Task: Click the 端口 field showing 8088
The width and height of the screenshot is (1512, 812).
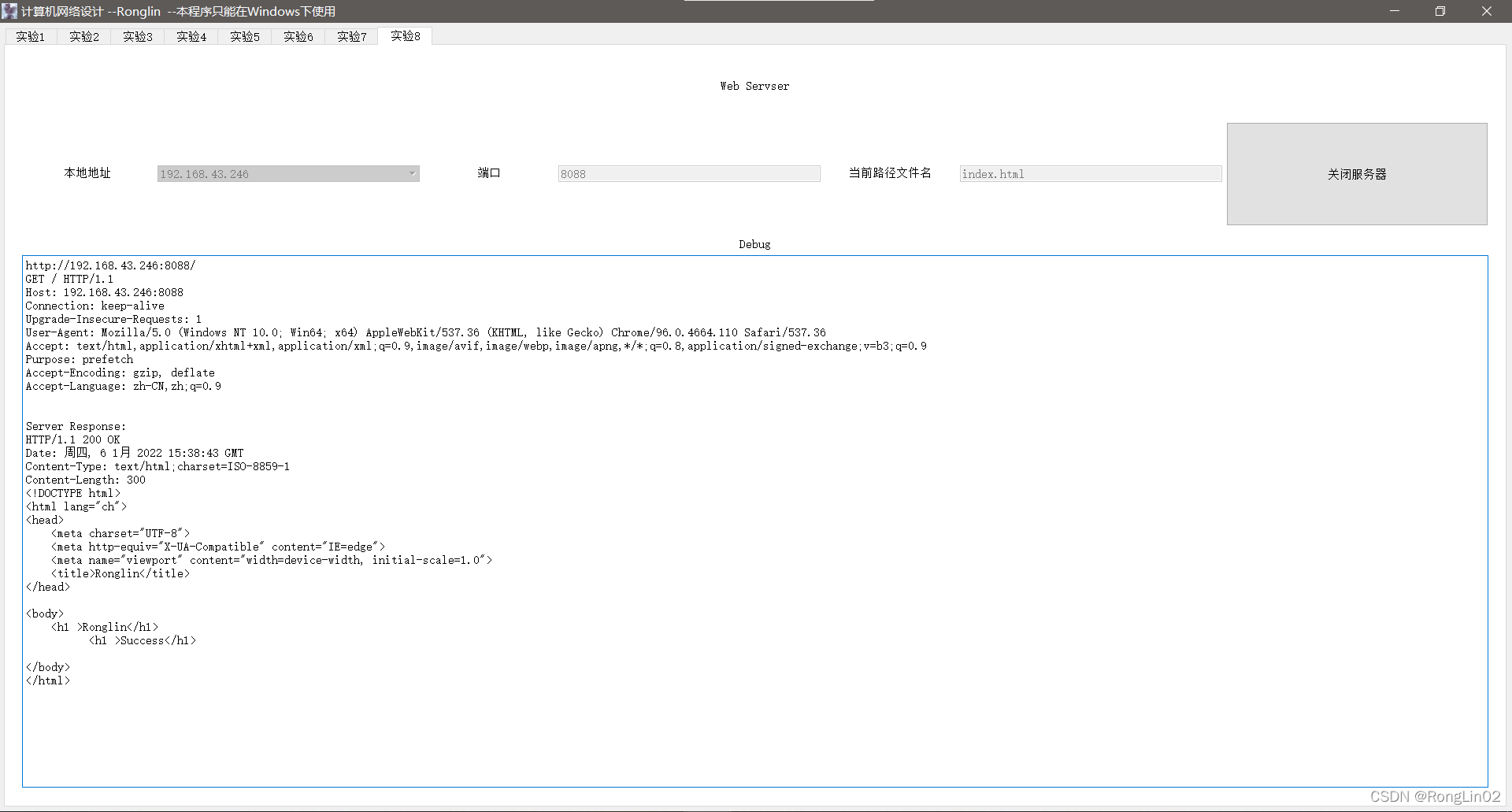Action: [689, 174]
